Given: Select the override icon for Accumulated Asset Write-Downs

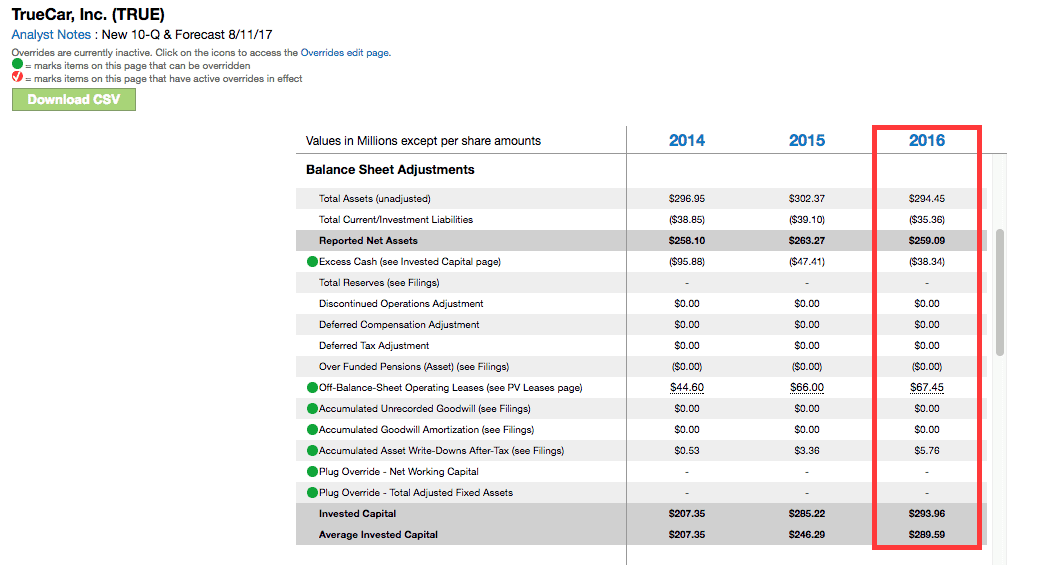Looking at the screenshot, I should click(312, 451).
